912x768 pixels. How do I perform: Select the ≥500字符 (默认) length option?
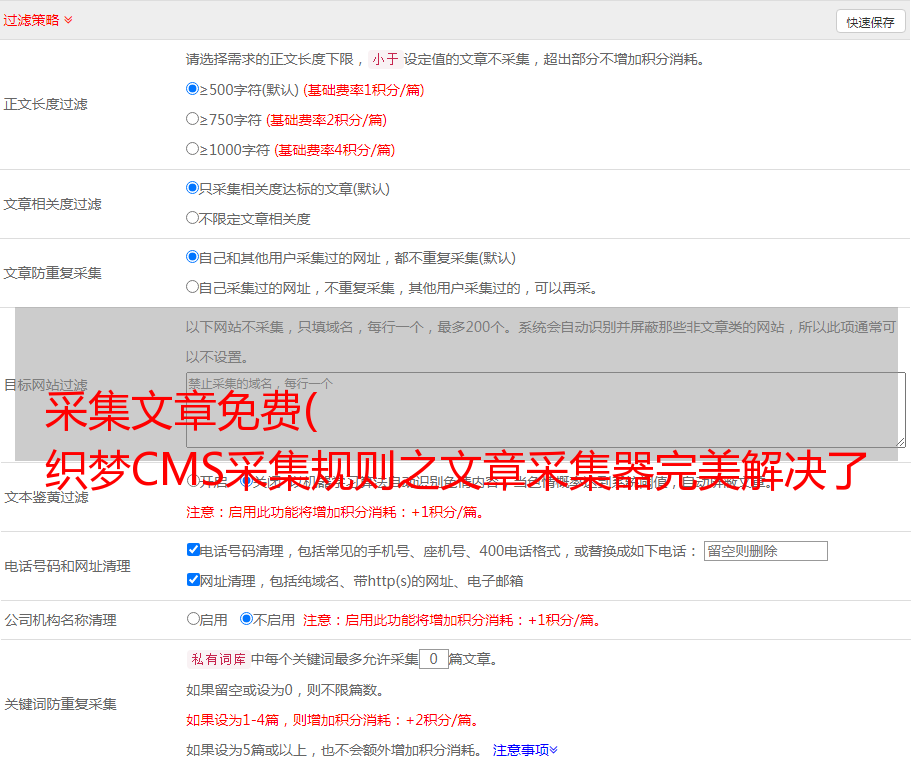click(x=193, y=88)
